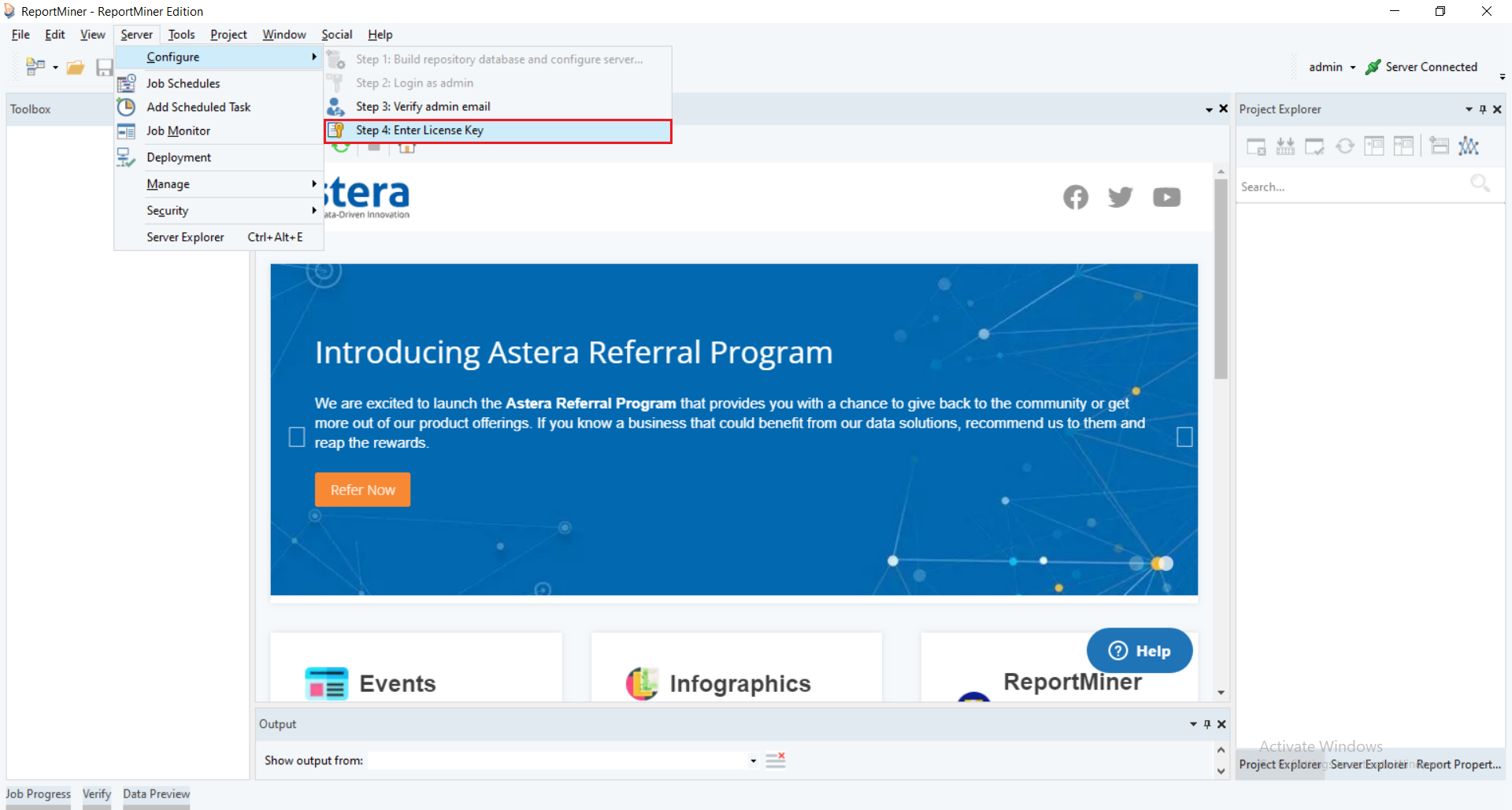
Task: Open the Help menu
Action: pos(380,35)
